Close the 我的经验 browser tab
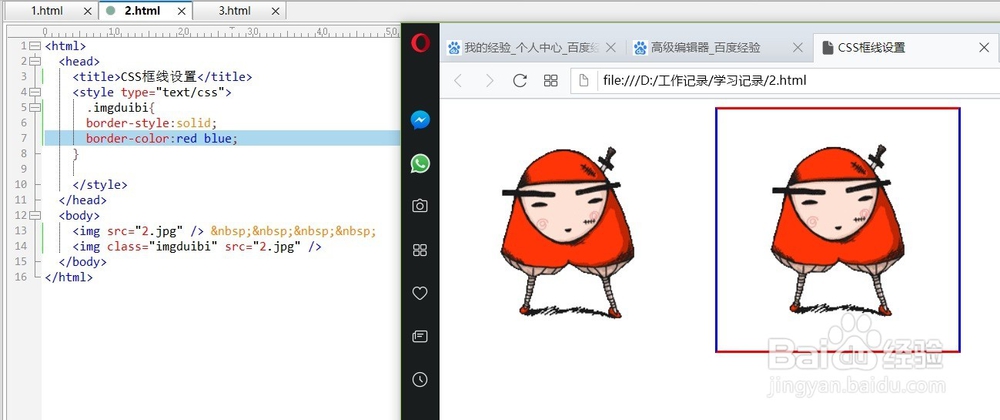This screenshot has width=1000, height=420. click(x=611, y=48)
